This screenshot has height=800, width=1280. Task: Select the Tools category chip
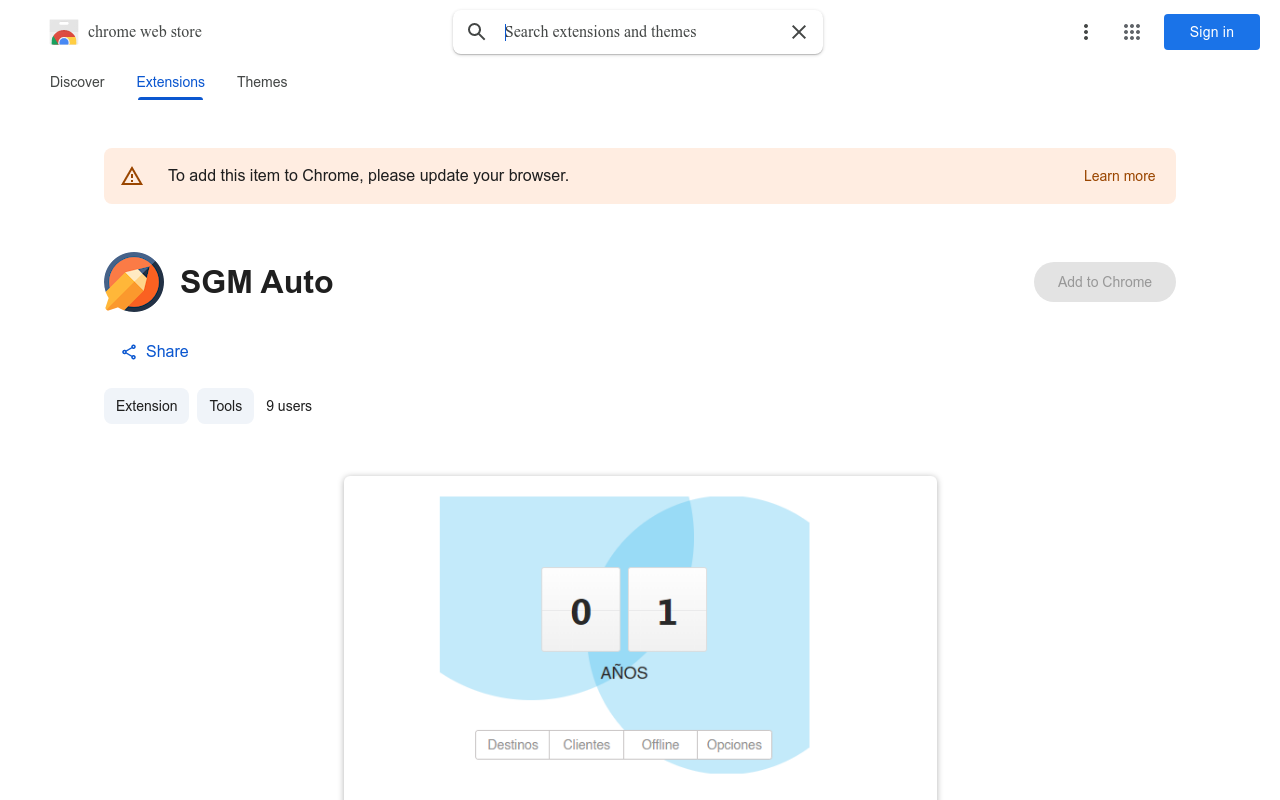(x=225, y=406)
